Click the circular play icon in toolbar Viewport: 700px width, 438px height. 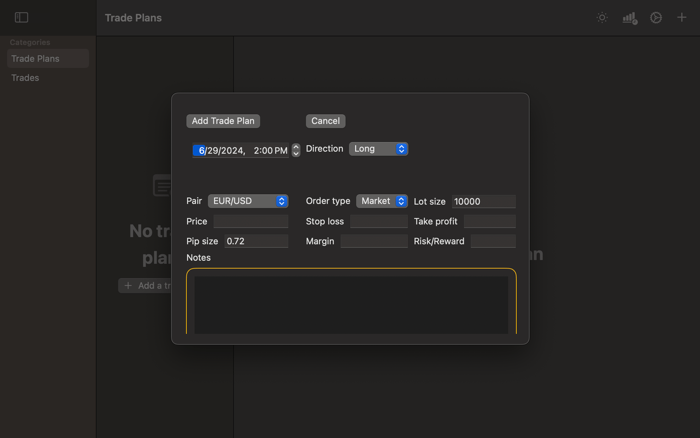[x=655, y=17]
